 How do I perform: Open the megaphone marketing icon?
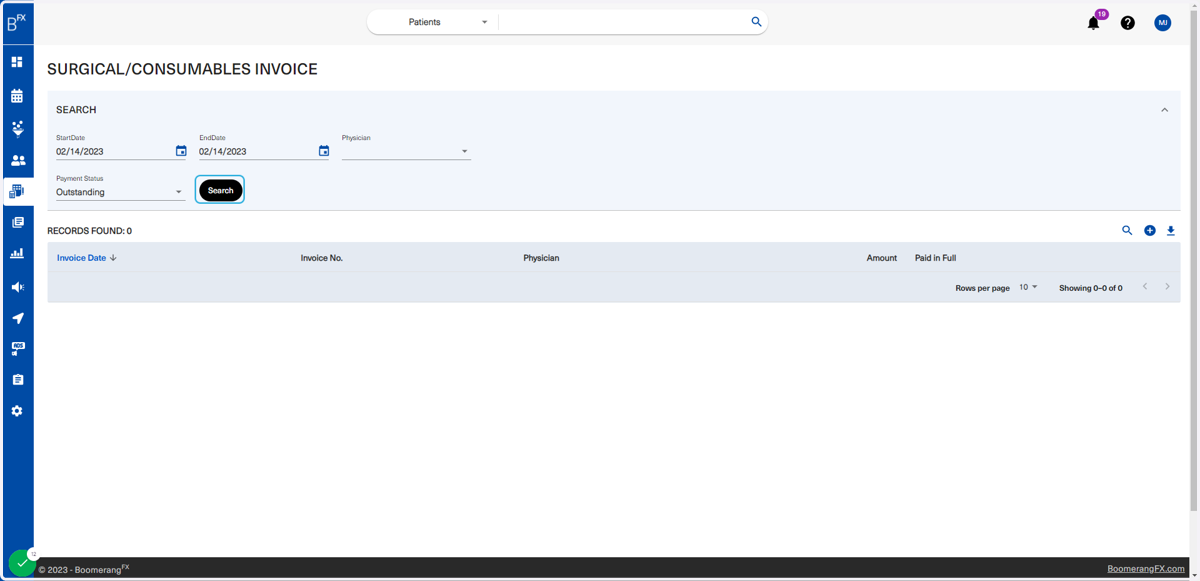tap(17, 287)
